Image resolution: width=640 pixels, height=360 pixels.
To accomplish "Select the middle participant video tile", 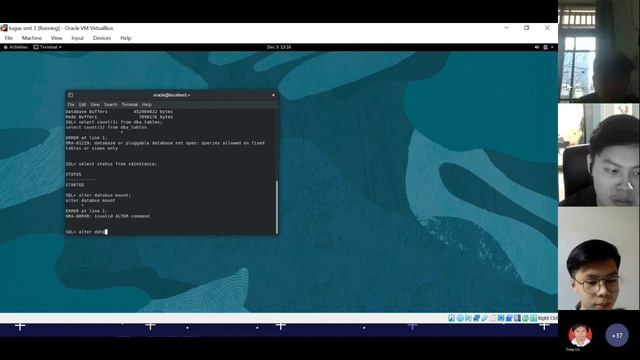I will point(599,155).
